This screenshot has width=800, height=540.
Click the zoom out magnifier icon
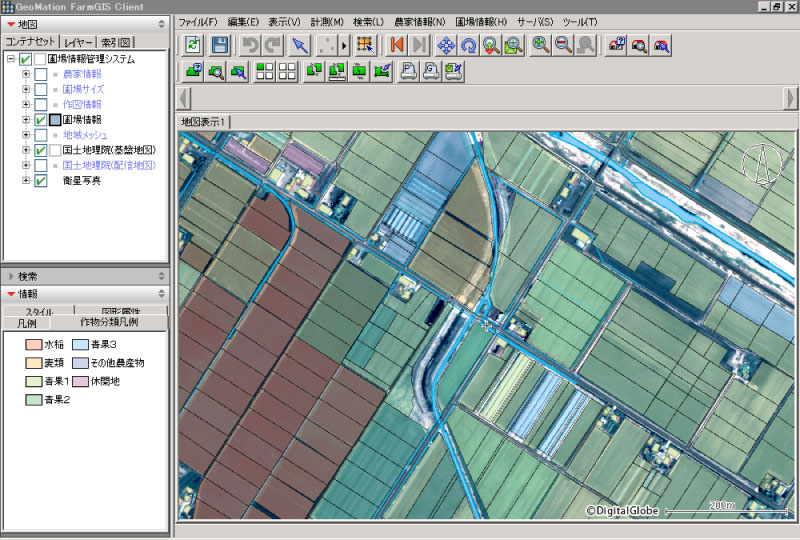563,45
